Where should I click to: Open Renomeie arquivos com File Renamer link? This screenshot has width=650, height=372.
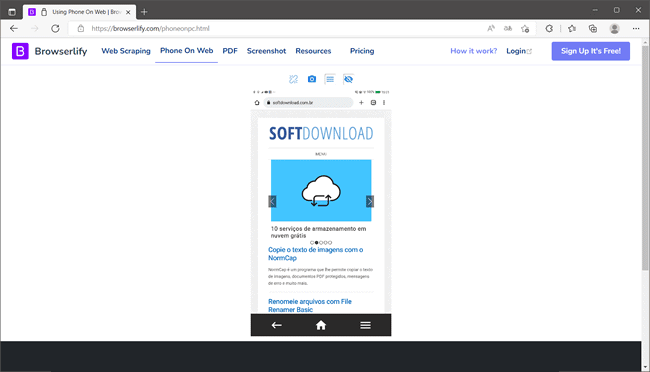click(310, 305)
